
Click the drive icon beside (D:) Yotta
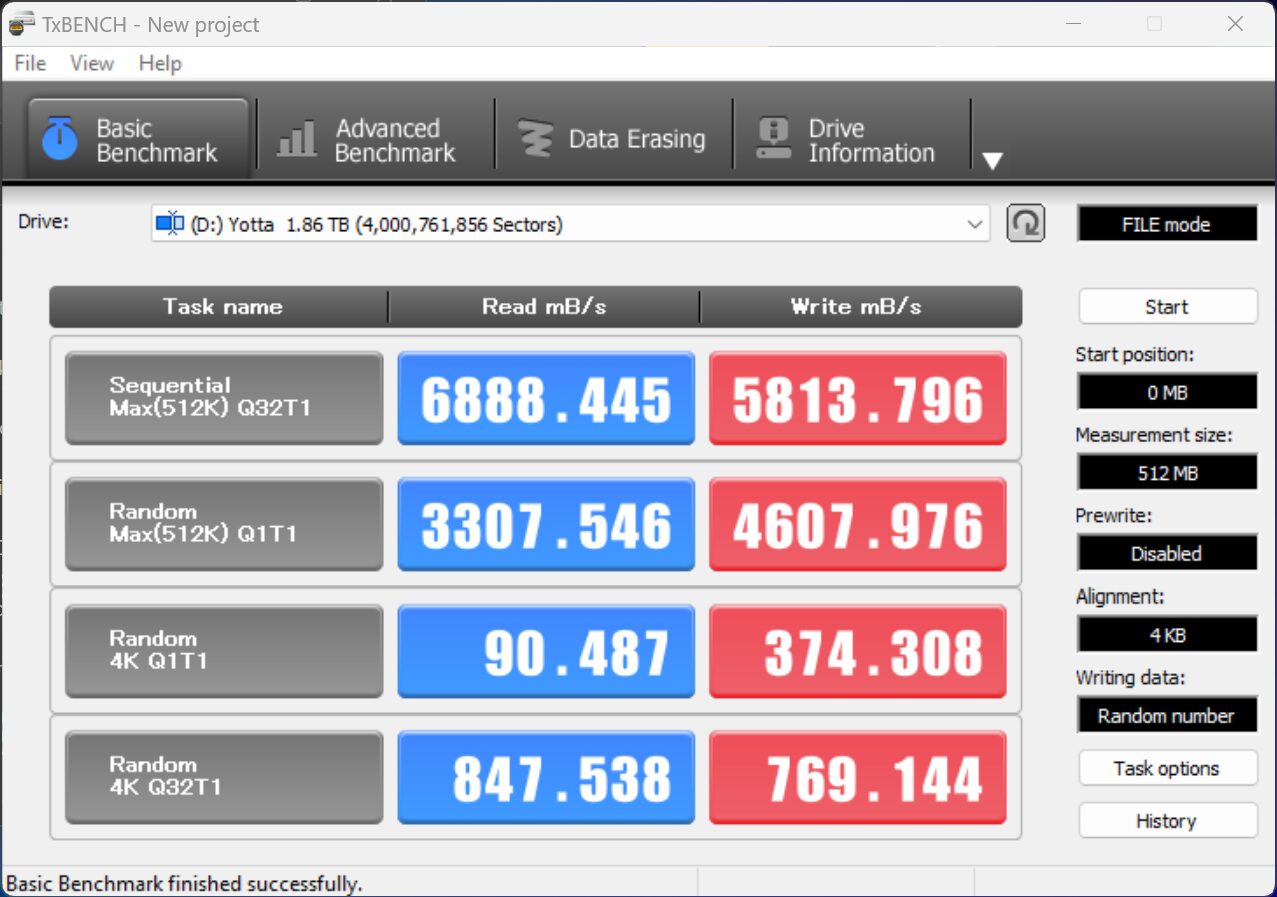point(170,224)
